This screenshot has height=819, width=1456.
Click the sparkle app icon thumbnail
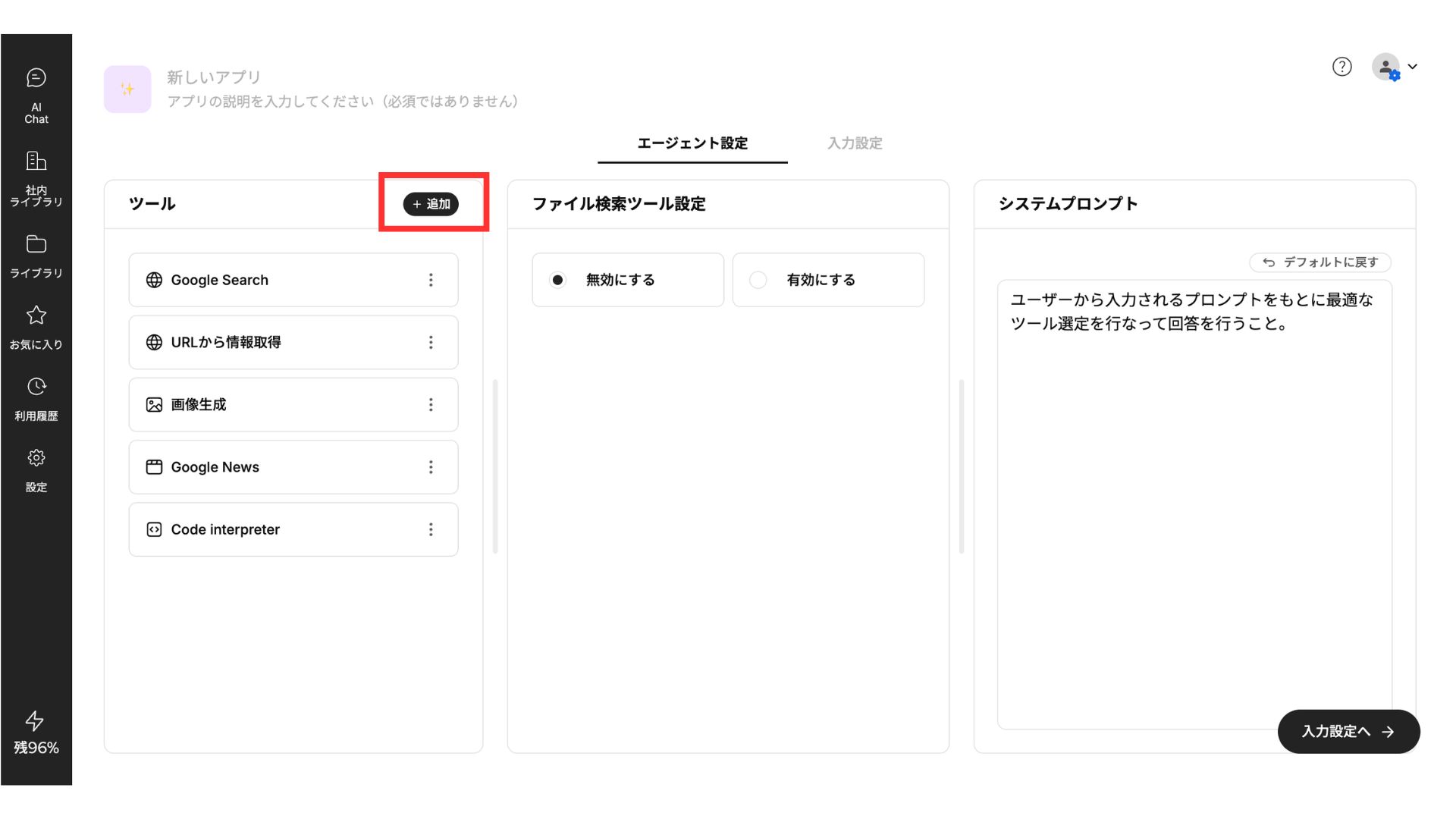pyautogui.click(x=127, y=89)
